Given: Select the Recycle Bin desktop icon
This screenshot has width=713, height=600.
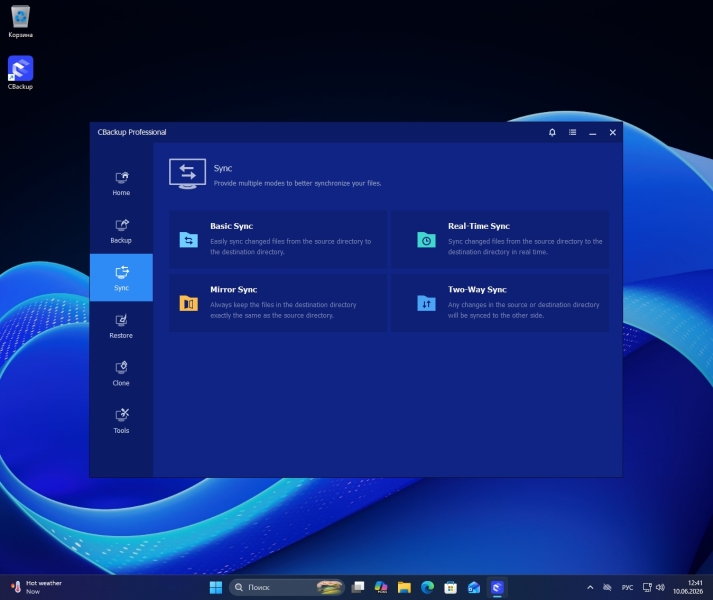Looking at the screenshot, I should [x=20, y=22].
